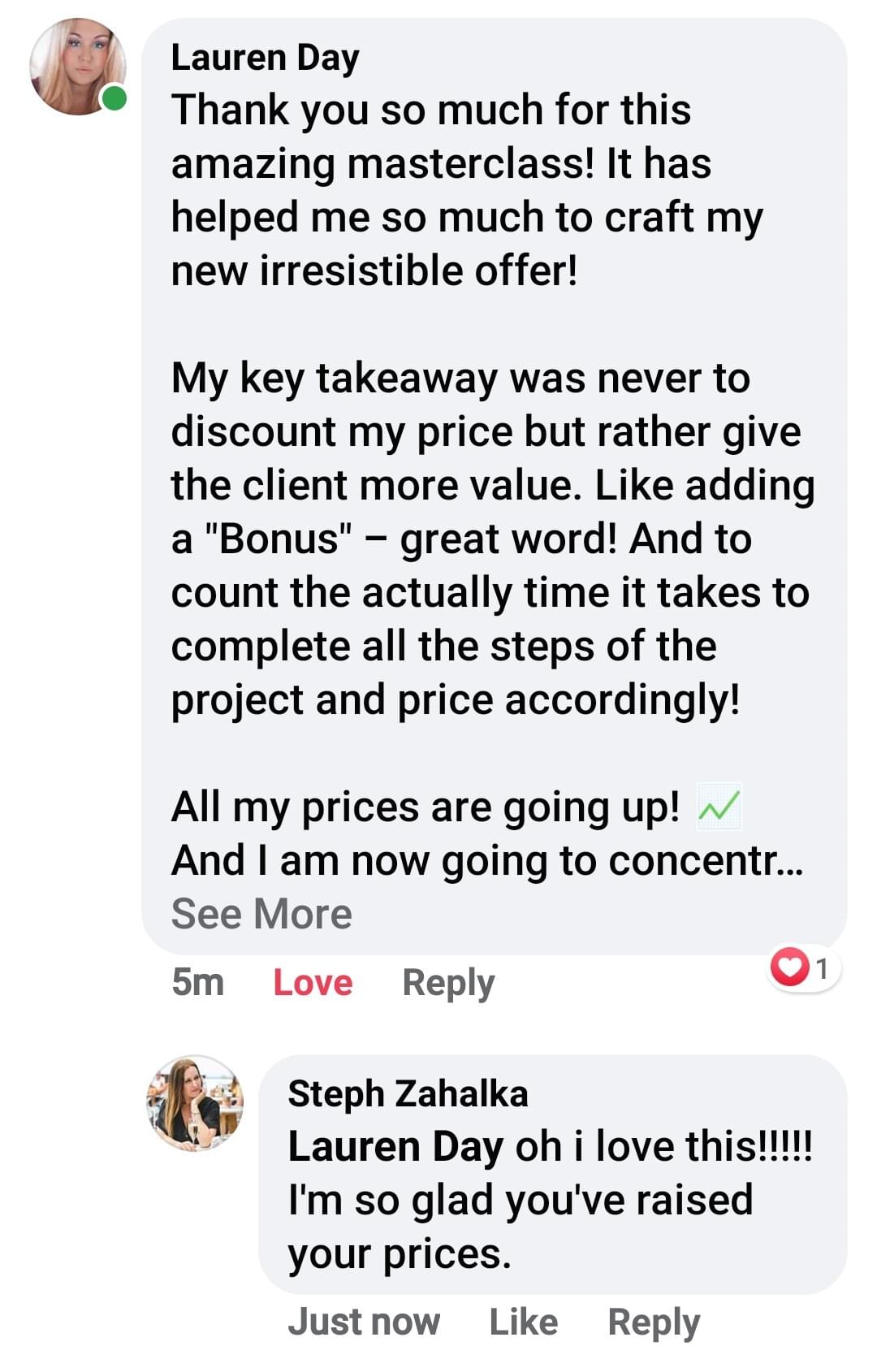Image resolution: width=877 pixels, height=1372 pixels.
Task: Toggle Love on Lauren Day's comment
Action: (x=313, y=983)
